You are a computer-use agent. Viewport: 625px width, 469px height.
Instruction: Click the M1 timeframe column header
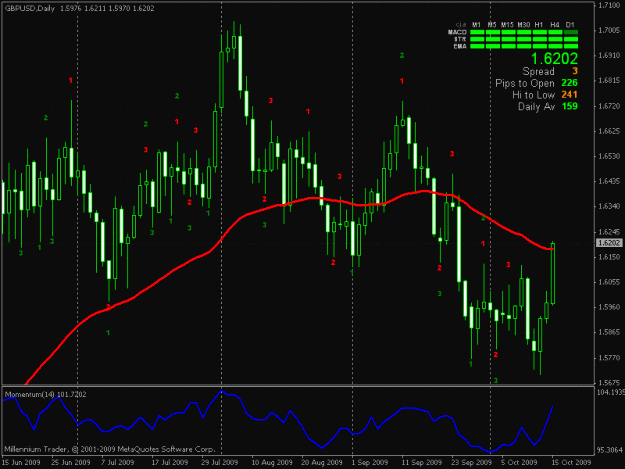pos(476,25)
